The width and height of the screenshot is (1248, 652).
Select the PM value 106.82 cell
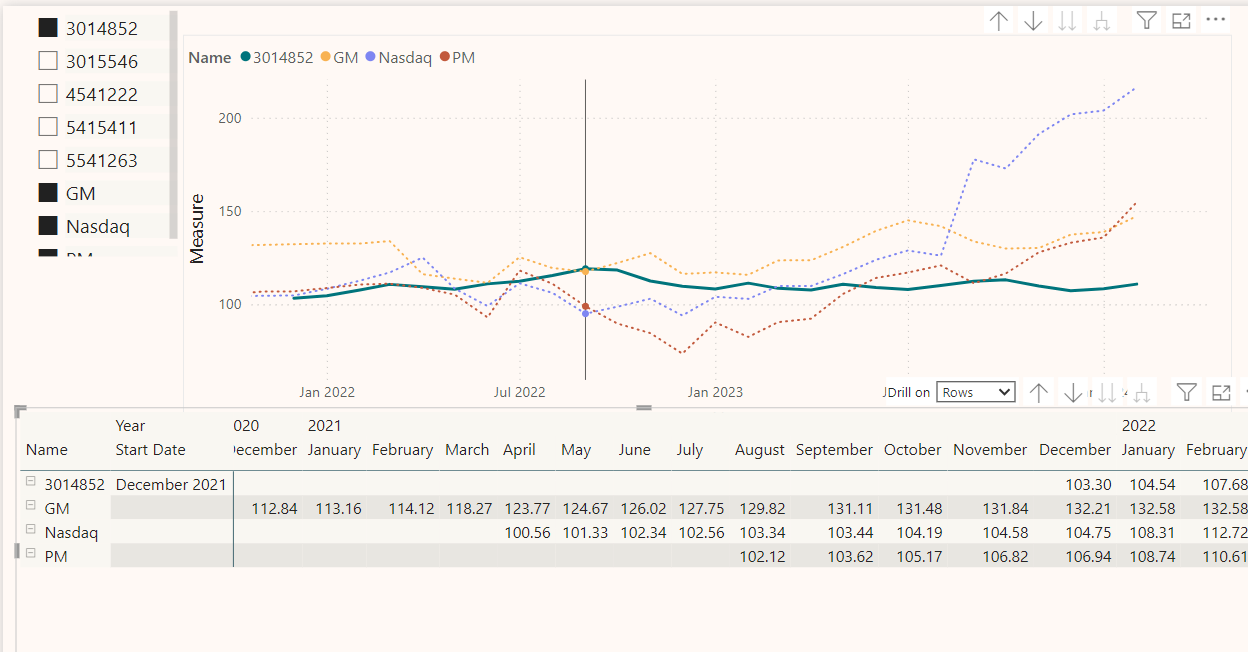(1003, 556)
